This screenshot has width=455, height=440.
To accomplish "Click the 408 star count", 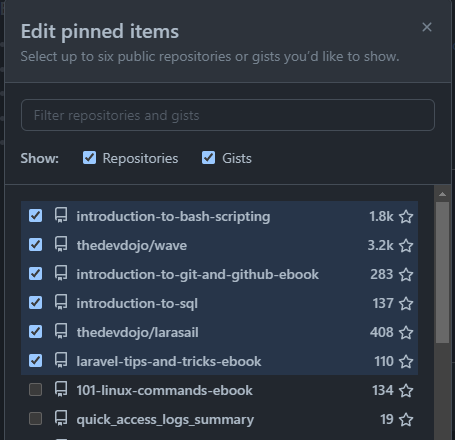I will [382, 333].
